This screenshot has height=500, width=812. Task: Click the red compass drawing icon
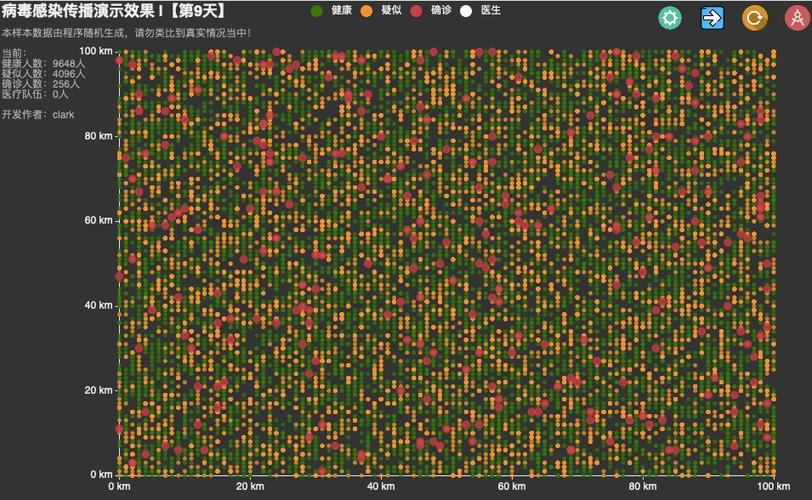(798, 18)
